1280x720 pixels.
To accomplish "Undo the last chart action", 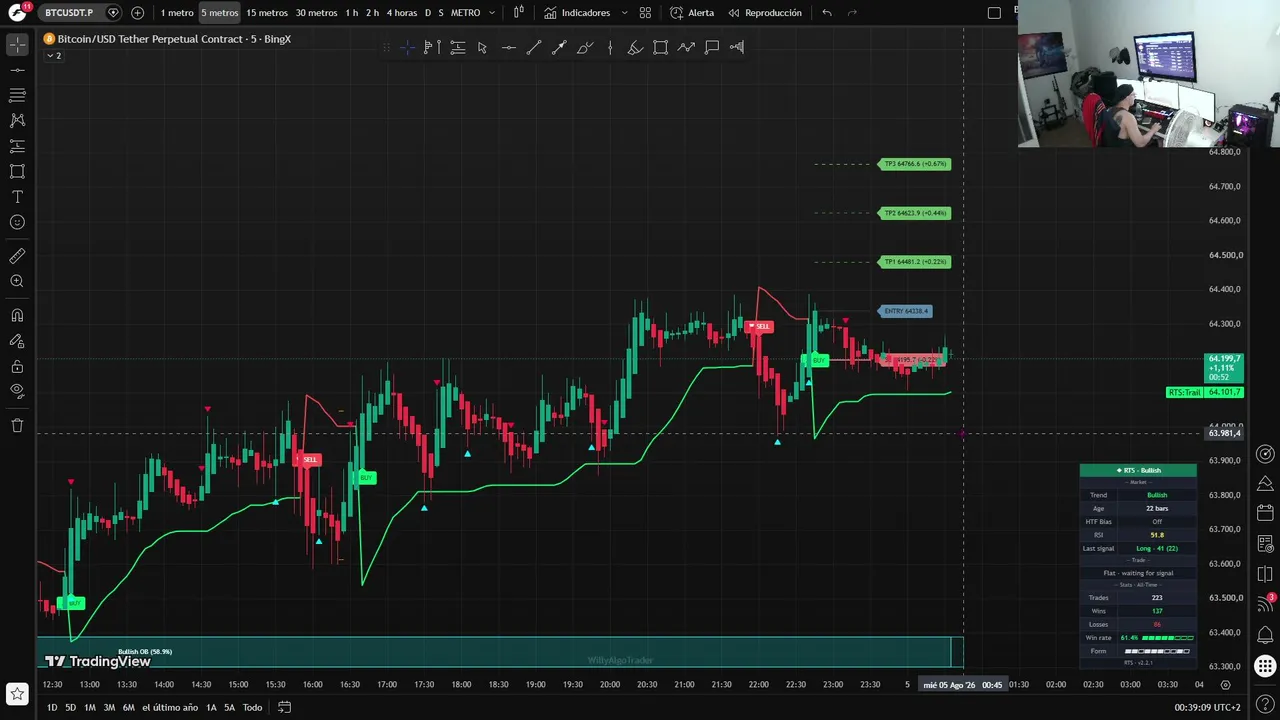I will tap(827, 13).
